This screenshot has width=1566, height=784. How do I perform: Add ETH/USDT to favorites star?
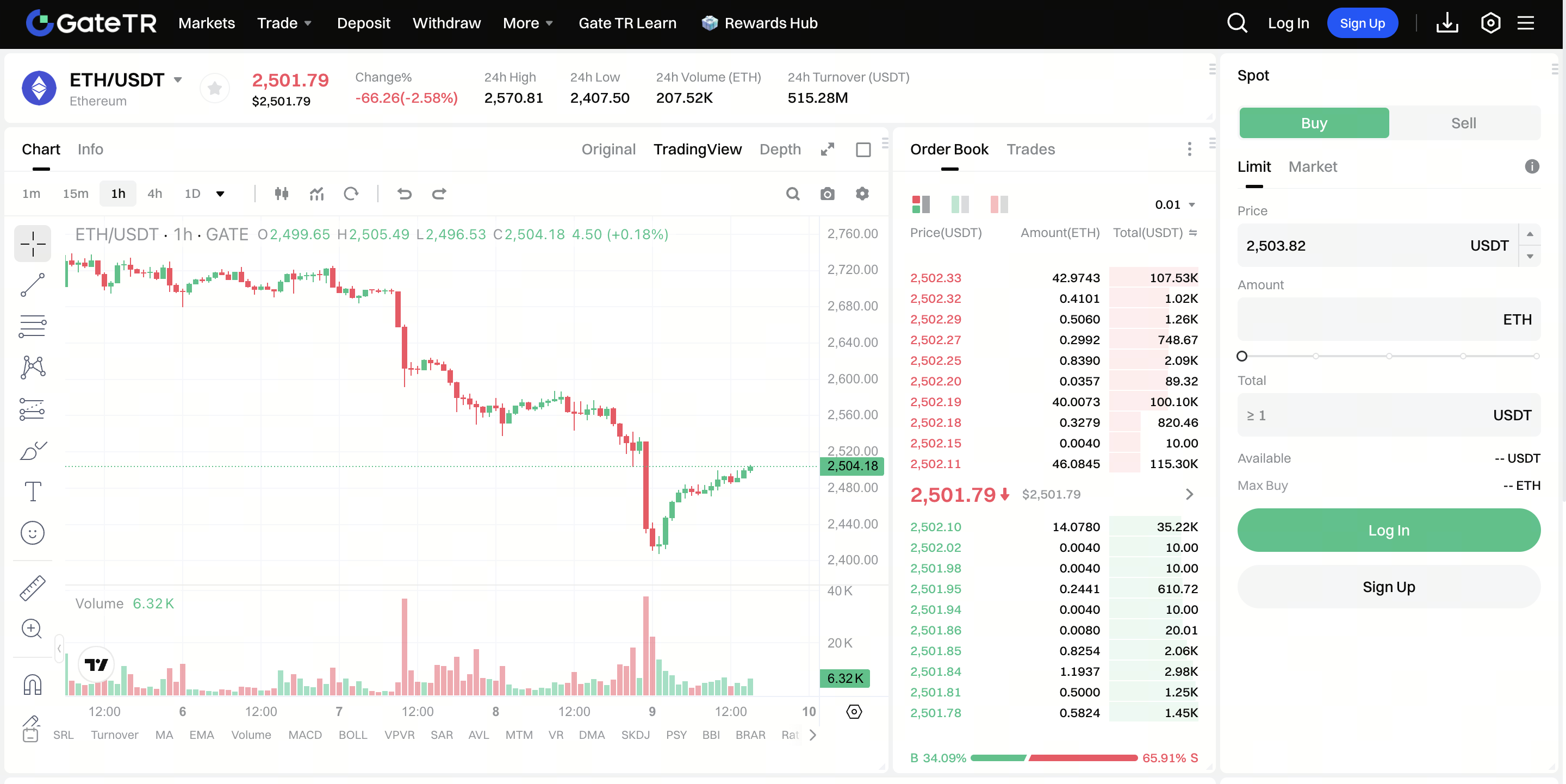tap(215, 89)
